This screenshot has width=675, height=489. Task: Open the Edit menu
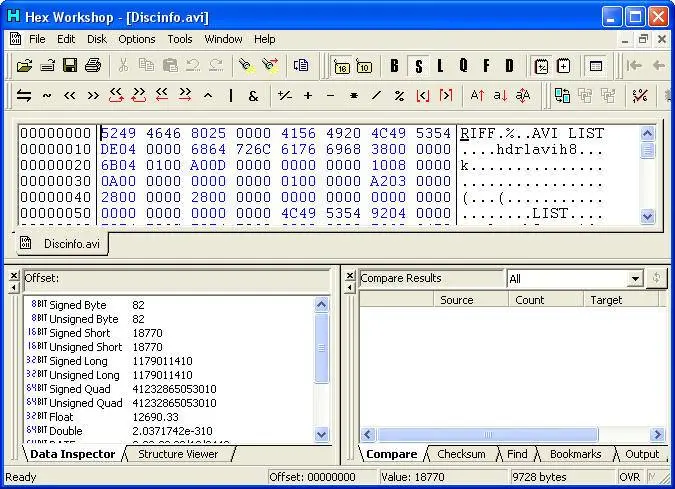[x=66, y=39]
